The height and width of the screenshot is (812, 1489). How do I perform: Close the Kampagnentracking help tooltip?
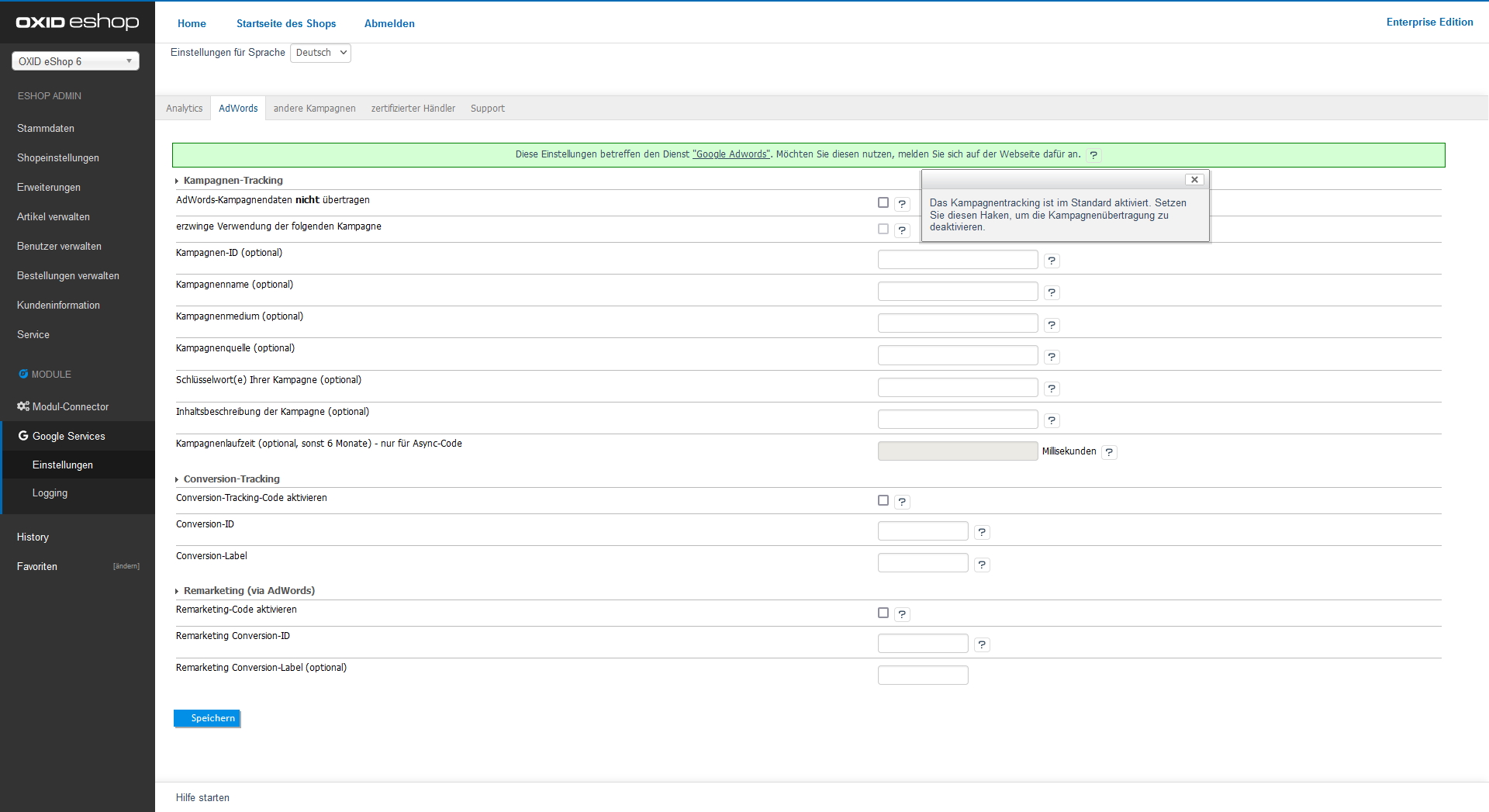click(x=1194, y=180)
